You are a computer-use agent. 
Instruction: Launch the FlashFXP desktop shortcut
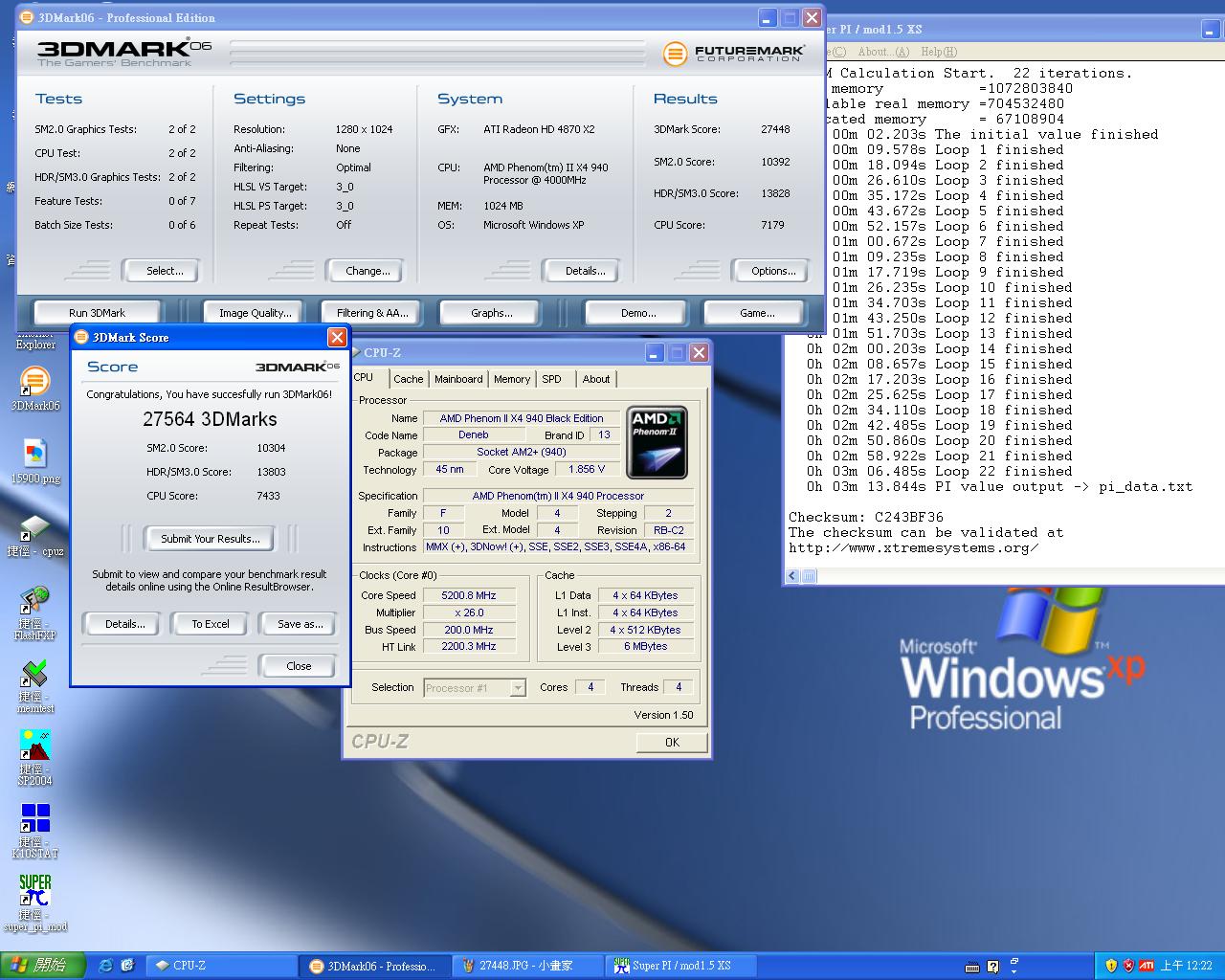(34, 612)
